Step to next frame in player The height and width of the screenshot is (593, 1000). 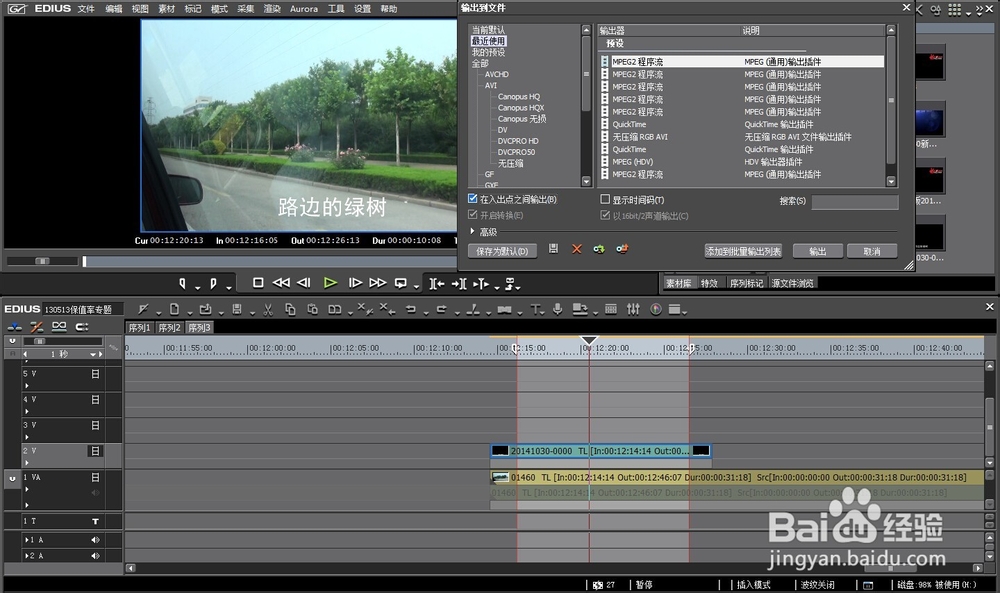tap(355, 282)
